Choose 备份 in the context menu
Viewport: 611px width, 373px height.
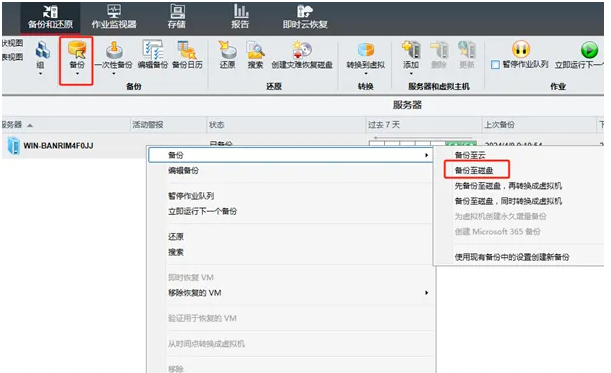coord(291,155)
